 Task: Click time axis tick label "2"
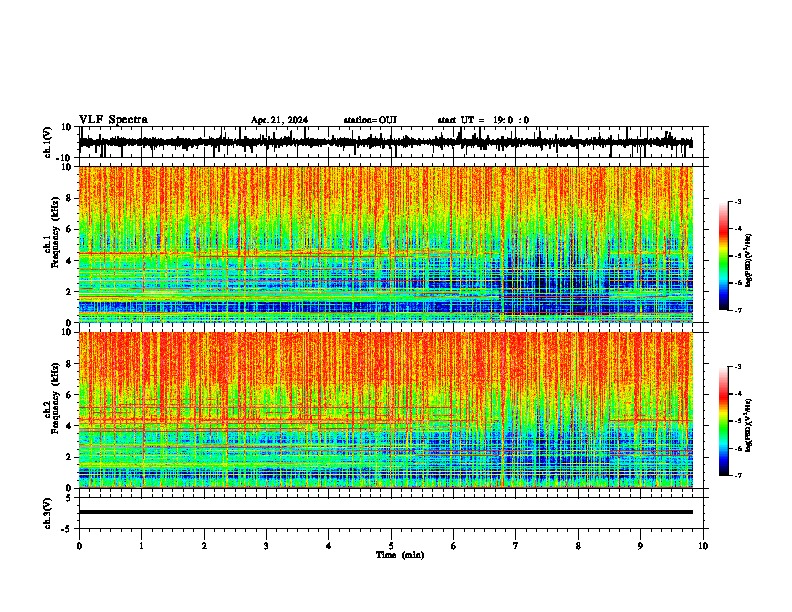[204, 546]
